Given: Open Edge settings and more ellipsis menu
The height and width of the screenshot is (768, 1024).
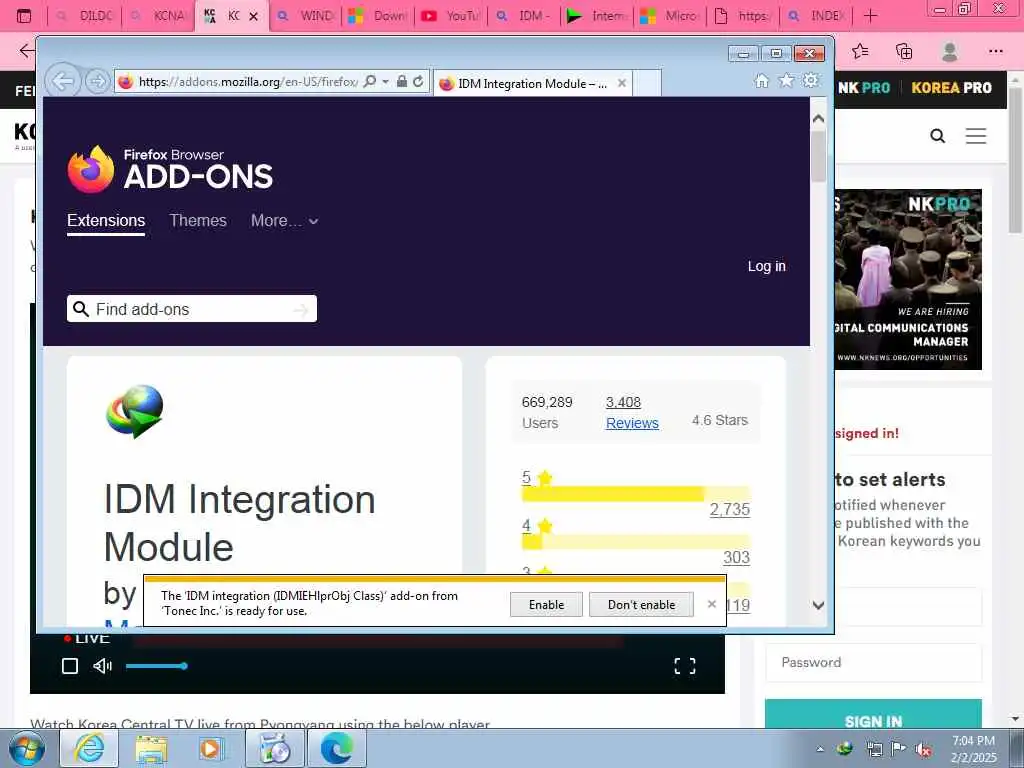Looking at the screenshot, I should (x=995, y=51).
